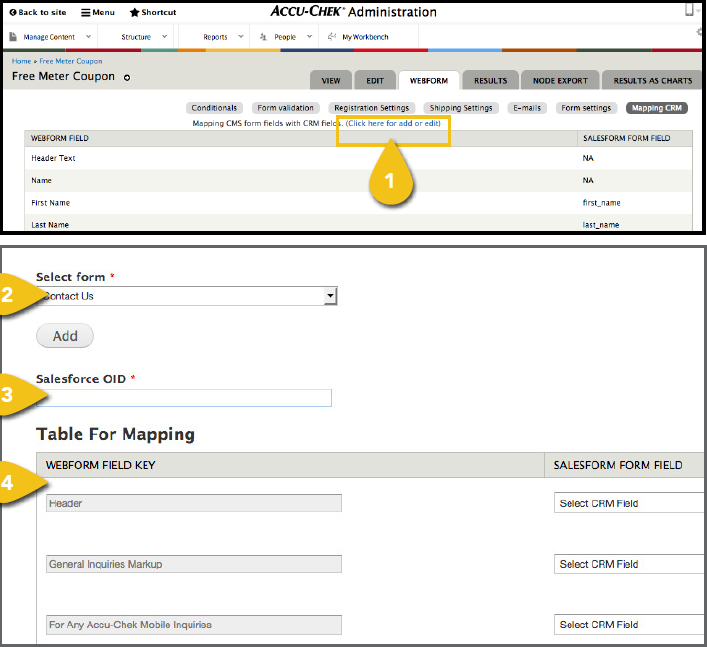Click Back to site link text
Screen dimensions: 707x647
click(42, 13)
